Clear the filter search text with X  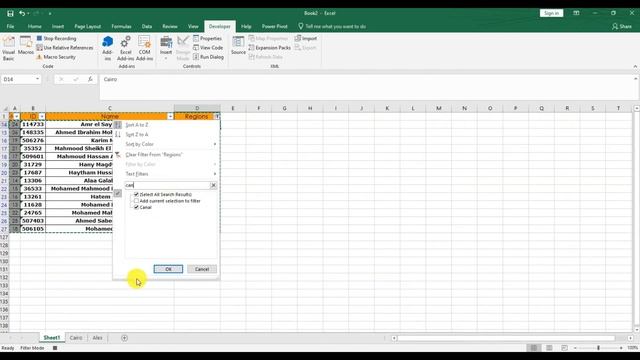pyautogui.click(x=213, y=185)
